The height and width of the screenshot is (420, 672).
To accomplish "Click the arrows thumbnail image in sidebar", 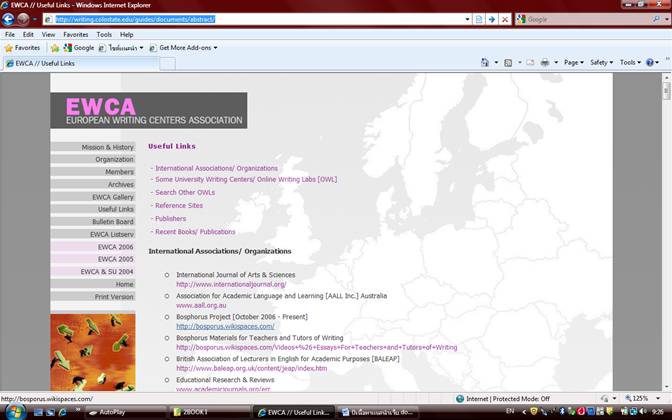I will coord(93,352).
